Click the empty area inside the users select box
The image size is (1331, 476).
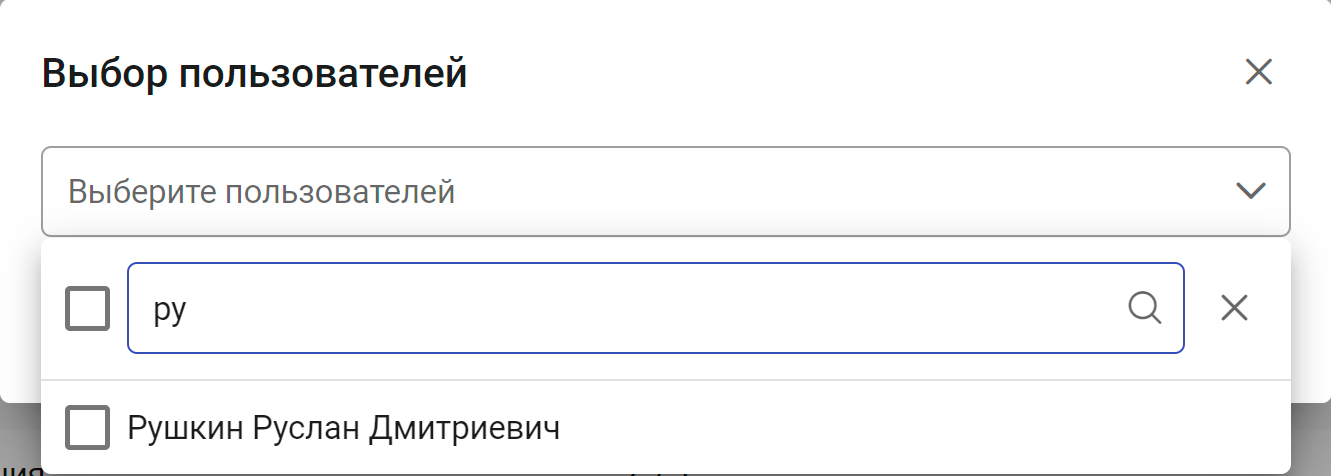pos(840,191)
